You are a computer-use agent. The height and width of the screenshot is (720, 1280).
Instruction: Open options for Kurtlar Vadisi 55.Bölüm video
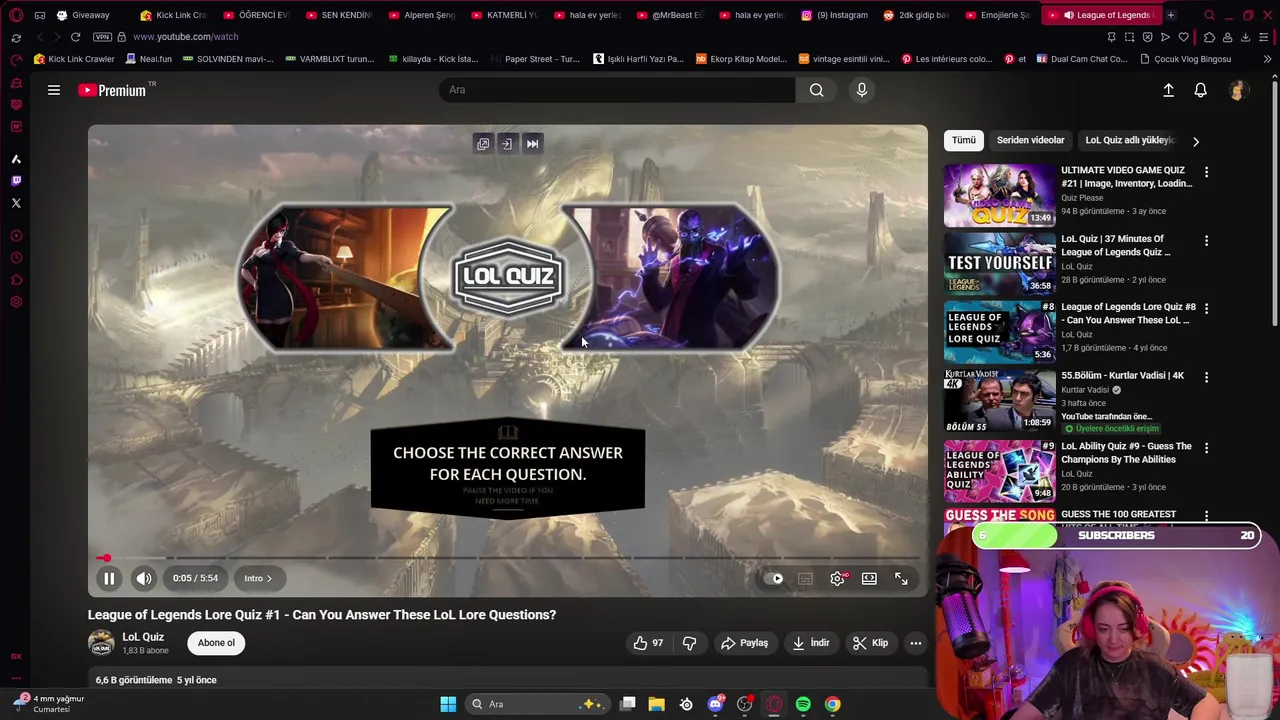tap(1206, 377)
